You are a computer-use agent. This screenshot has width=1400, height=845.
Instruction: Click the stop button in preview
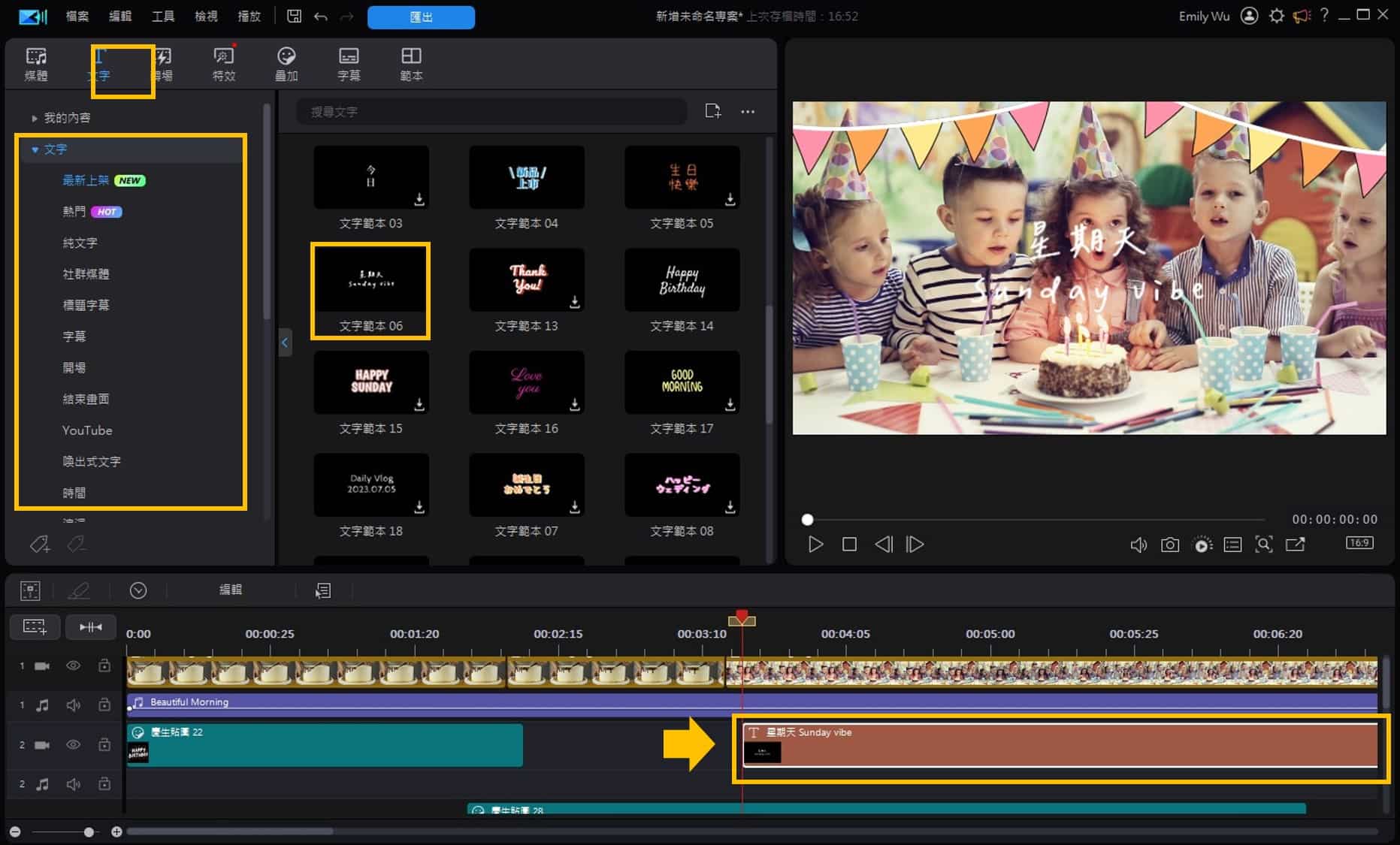pyautogui.click(x=849, y=545)
